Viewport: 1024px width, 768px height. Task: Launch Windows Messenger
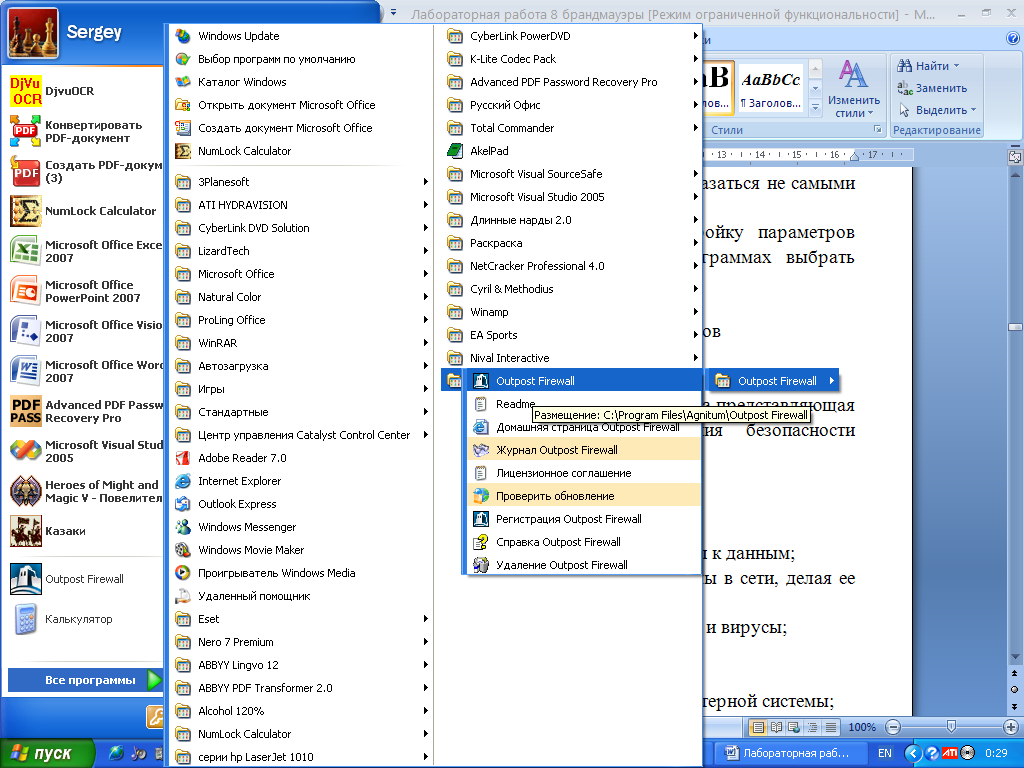(x=302, y=527)
